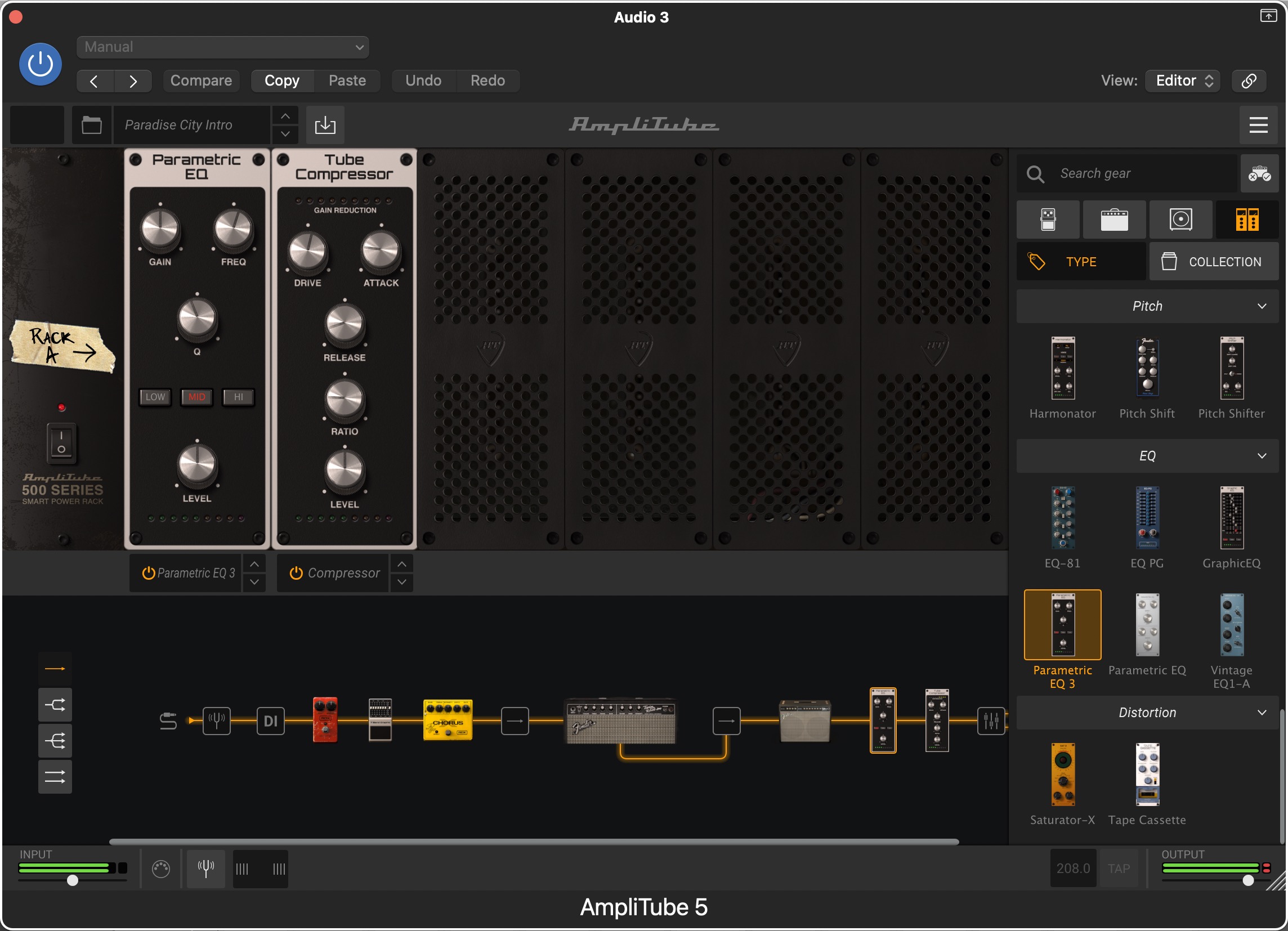Screen dimensions: 1288x931
Task: Select the Rack effects gear tab
Action: pyautogui.click(x=1247, y=220)
